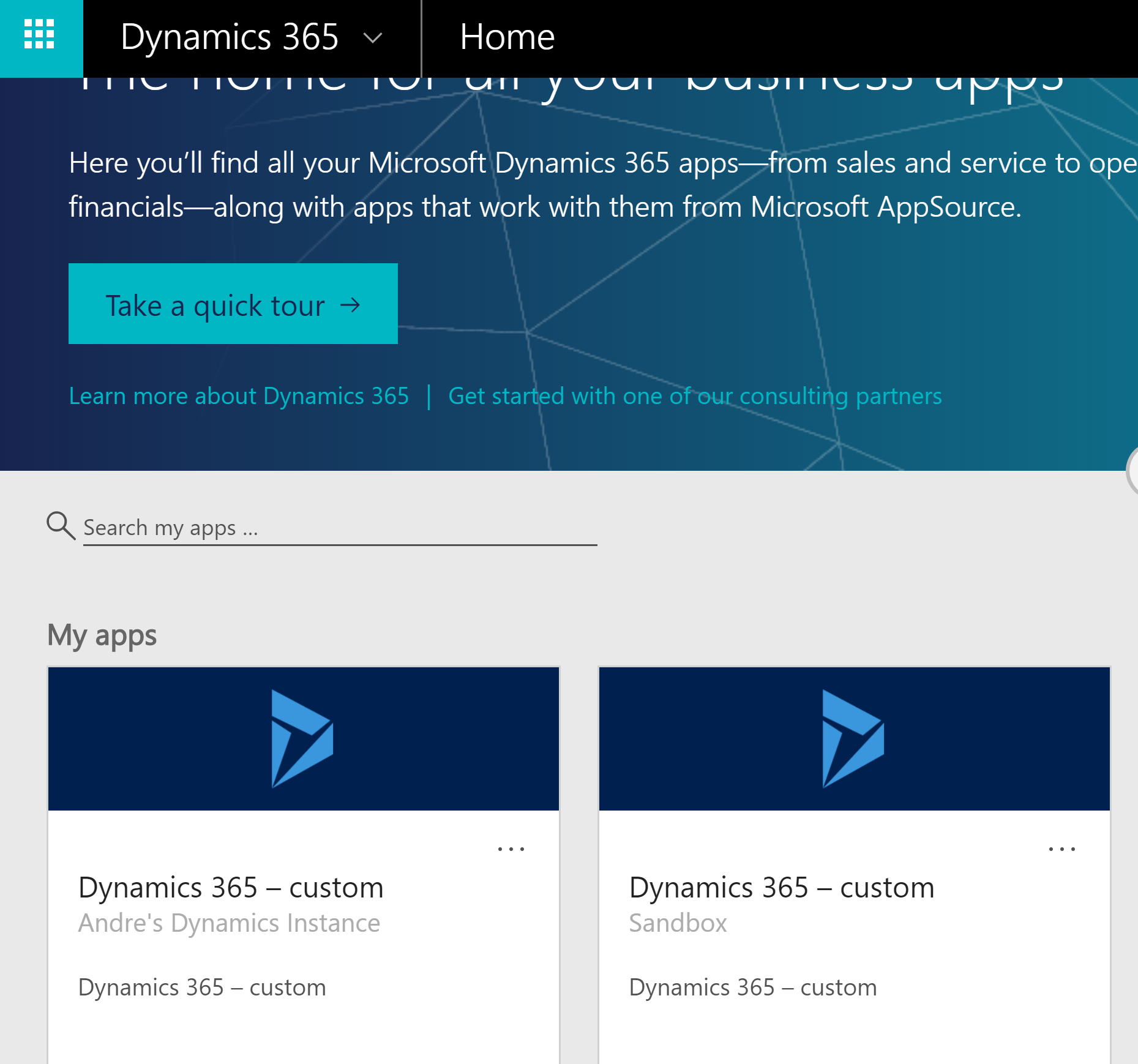Screen dimensions: 1138x1064
Task: Click the My apps section heading
Action: [102, 635]
